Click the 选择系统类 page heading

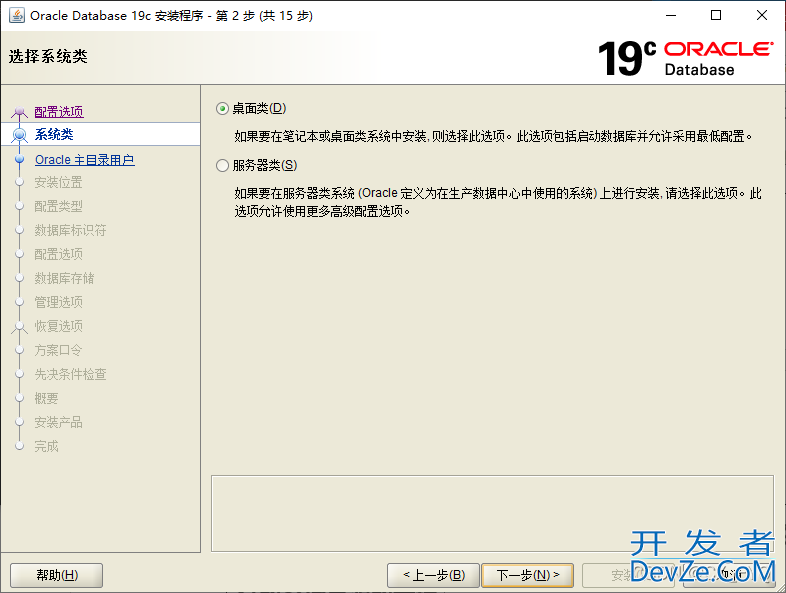(48, 56)
